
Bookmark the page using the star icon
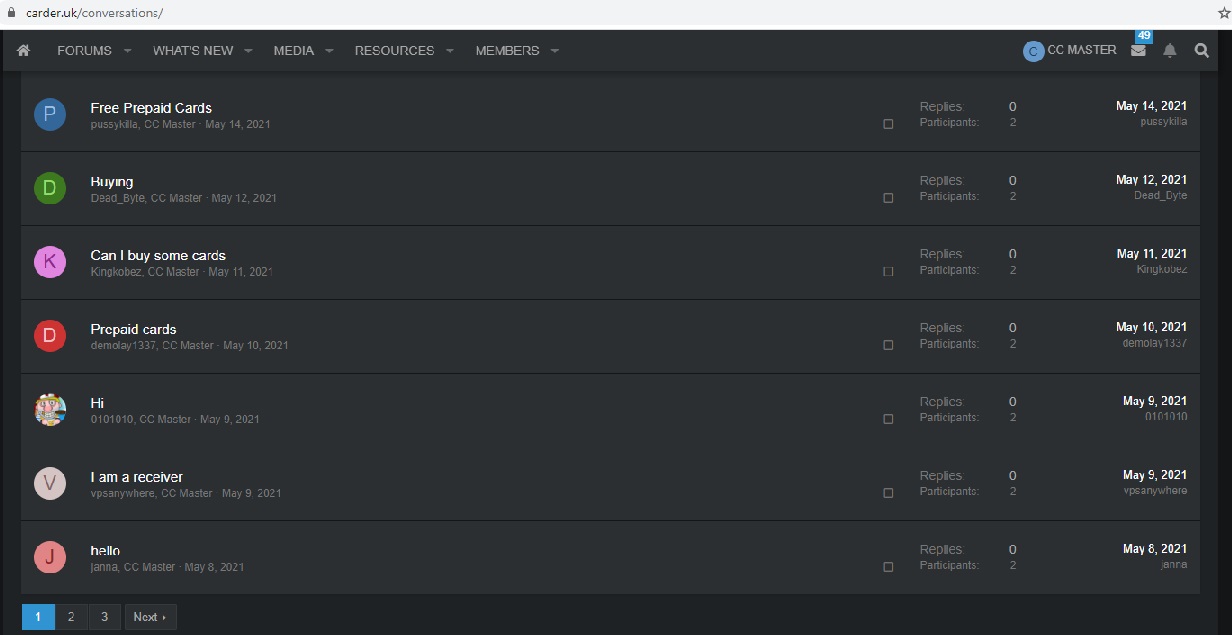(1222, 13)
